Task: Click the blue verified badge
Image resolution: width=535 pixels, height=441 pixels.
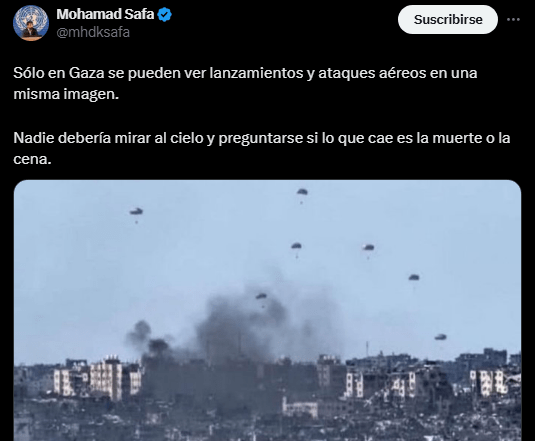Action: pos(165,15)
